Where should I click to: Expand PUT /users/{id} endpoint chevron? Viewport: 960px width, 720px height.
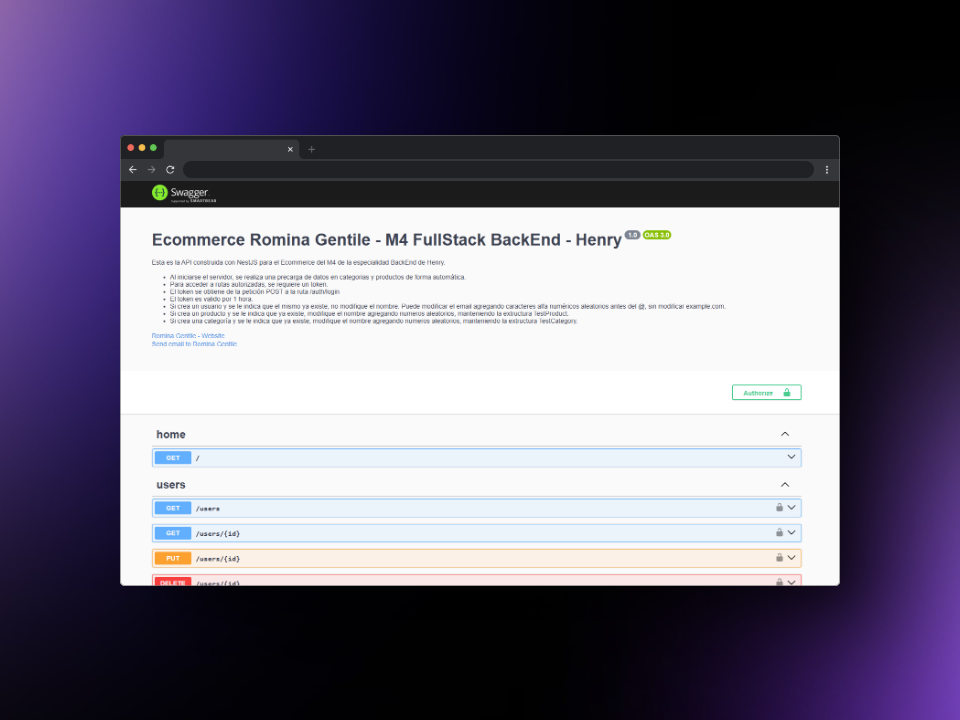(791, 558)
